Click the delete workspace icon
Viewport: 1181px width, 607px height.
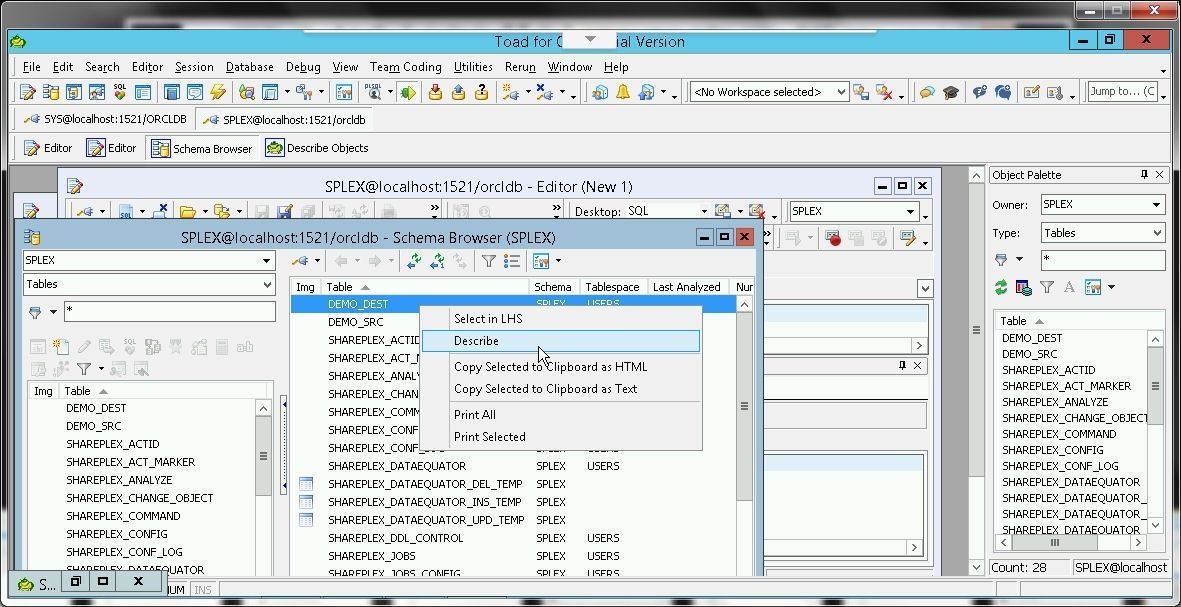(x=884, y=92)
